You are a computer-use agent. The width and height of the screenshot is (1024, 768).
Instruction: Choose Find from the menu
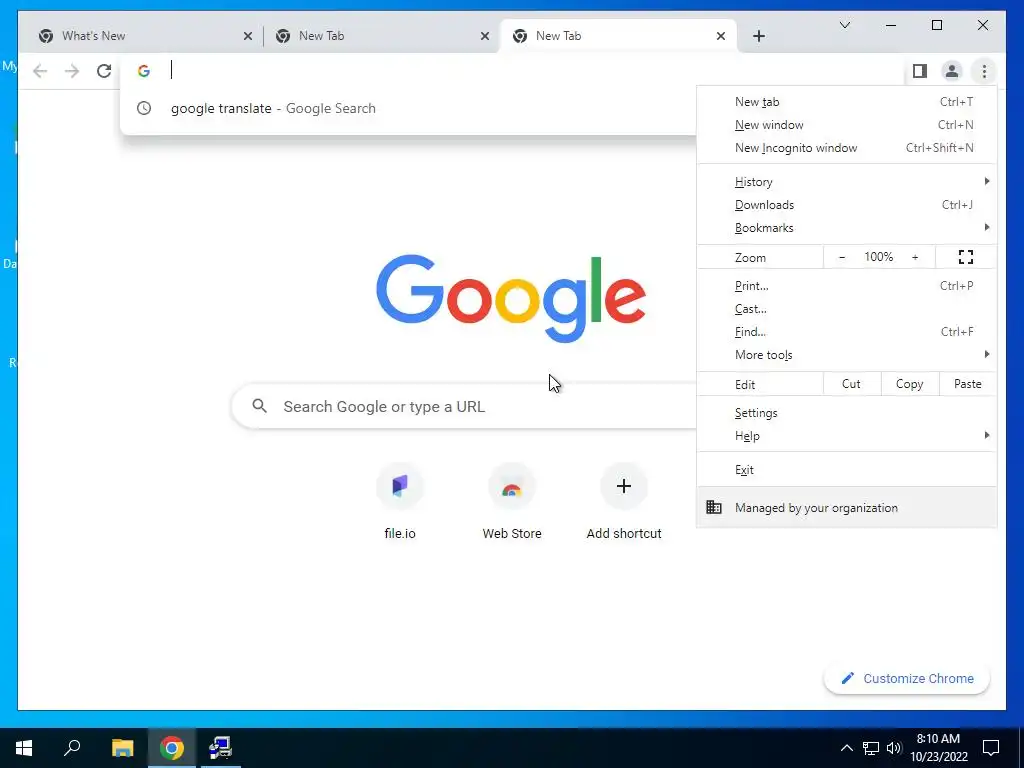tap(846, 332)
